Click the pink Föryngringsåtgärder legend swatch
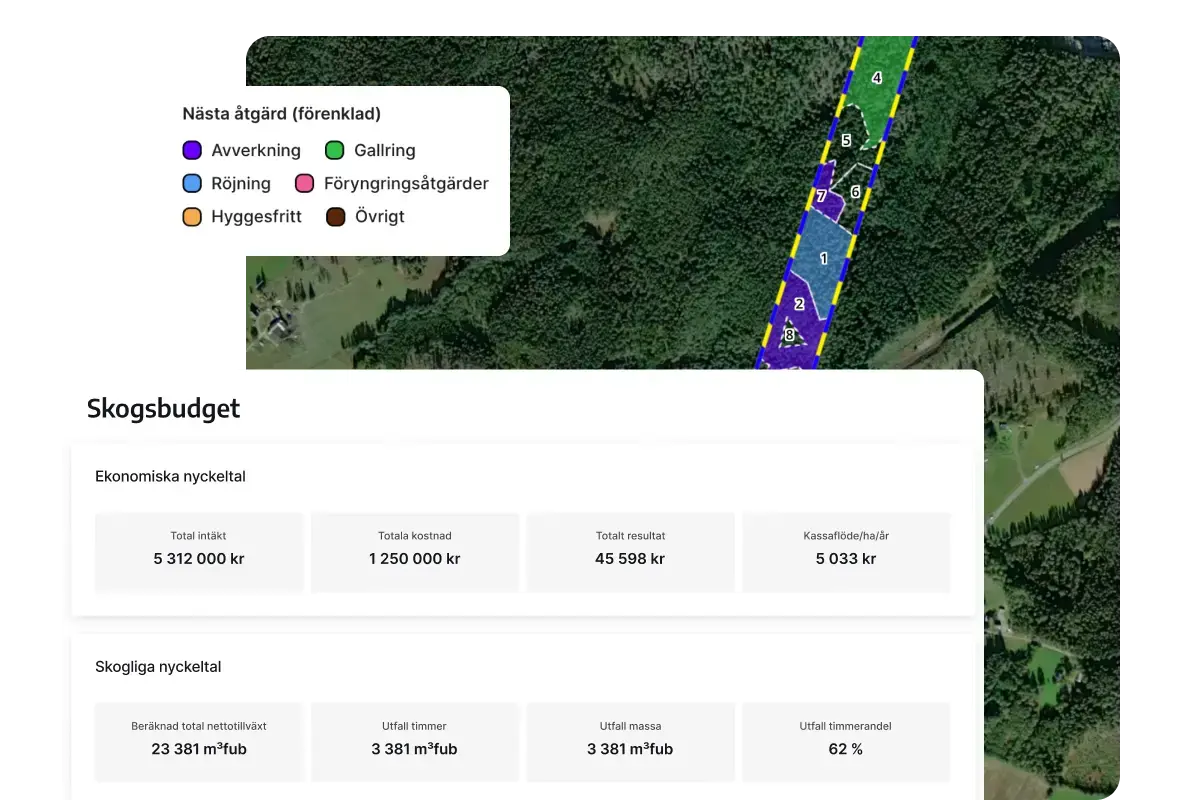This screenshot has width=1188, height=800. (x=305, y=184)
